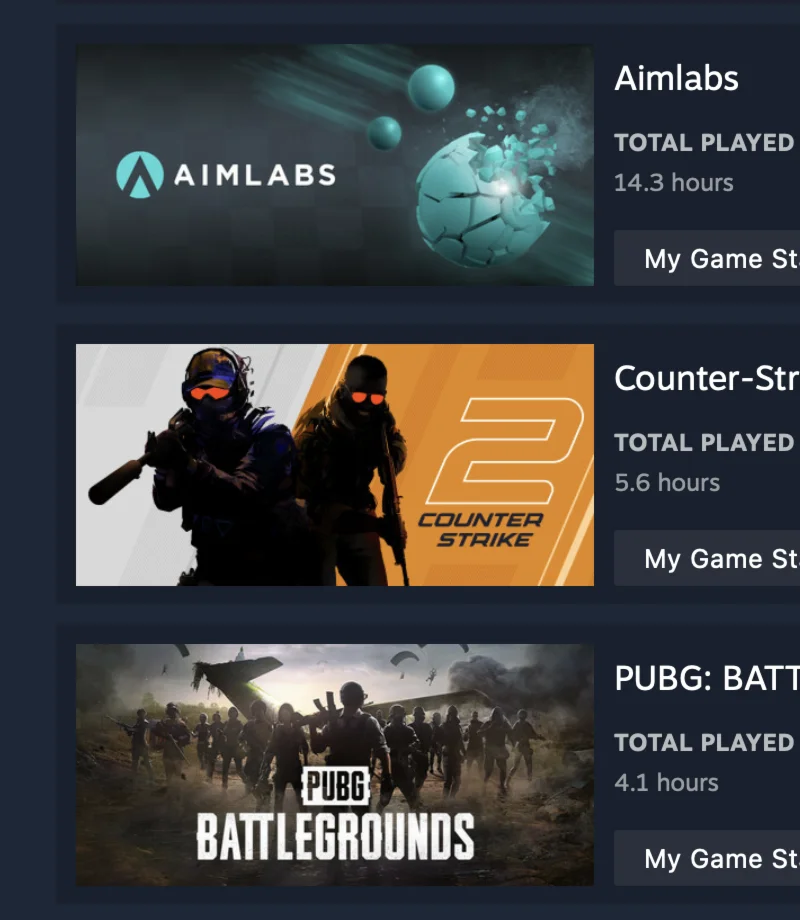The width and height of the screenshot is (800, 920).
Task: Open the Counter-Strike game title link
Action: (707, 378)
